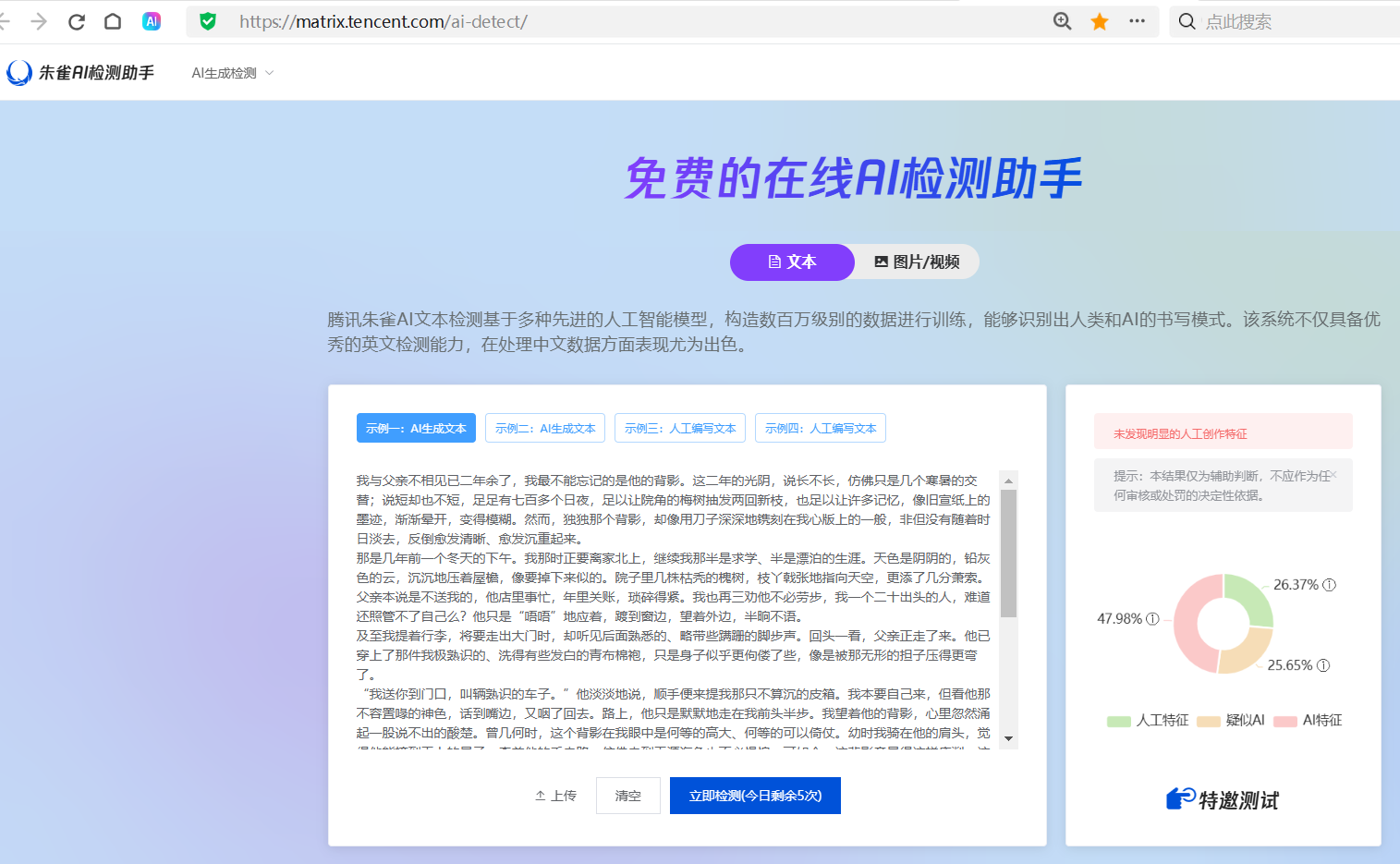Click the search magnifier icon in search box
This screenshot has height=864, width=1400.
(x=1187, y=21)
